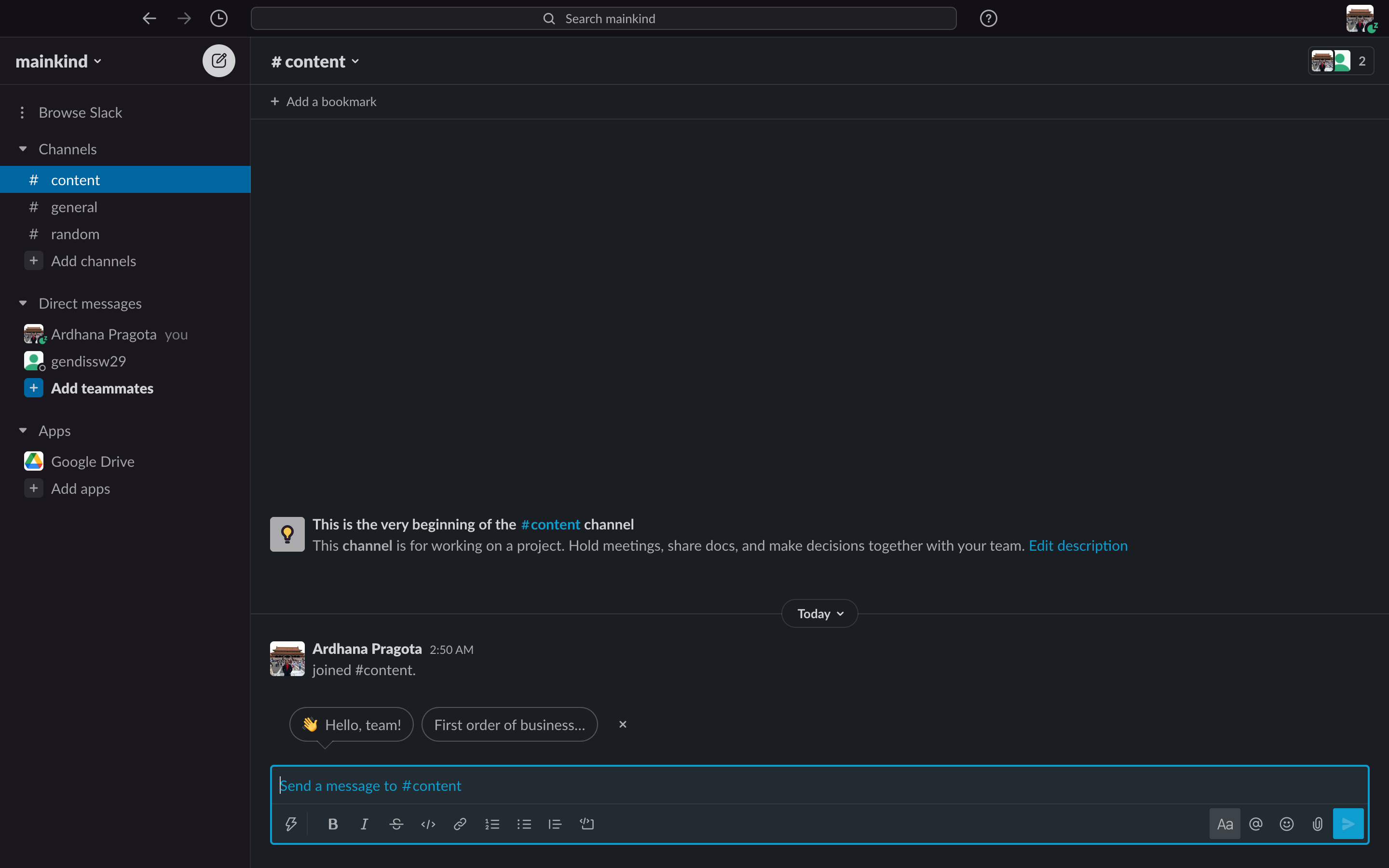Use 'First order of business...' suggestion

[x=509, y=724]
